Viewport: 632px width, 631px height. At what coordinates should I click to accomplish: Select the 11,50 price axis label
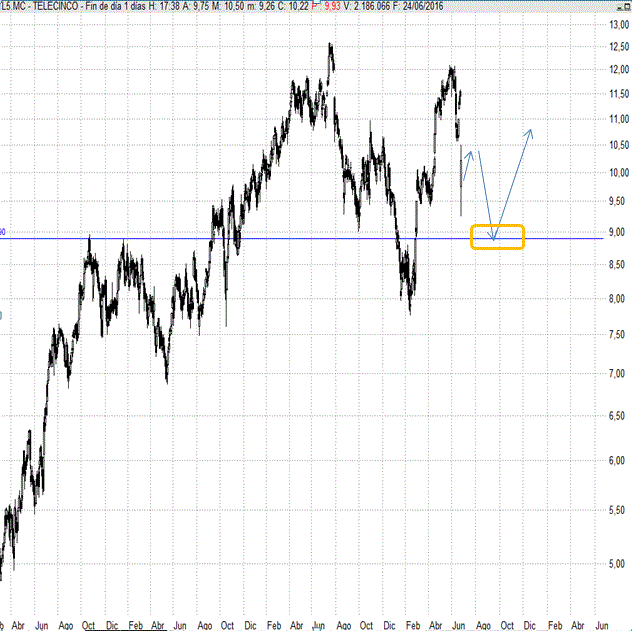(x=619, y=94)
